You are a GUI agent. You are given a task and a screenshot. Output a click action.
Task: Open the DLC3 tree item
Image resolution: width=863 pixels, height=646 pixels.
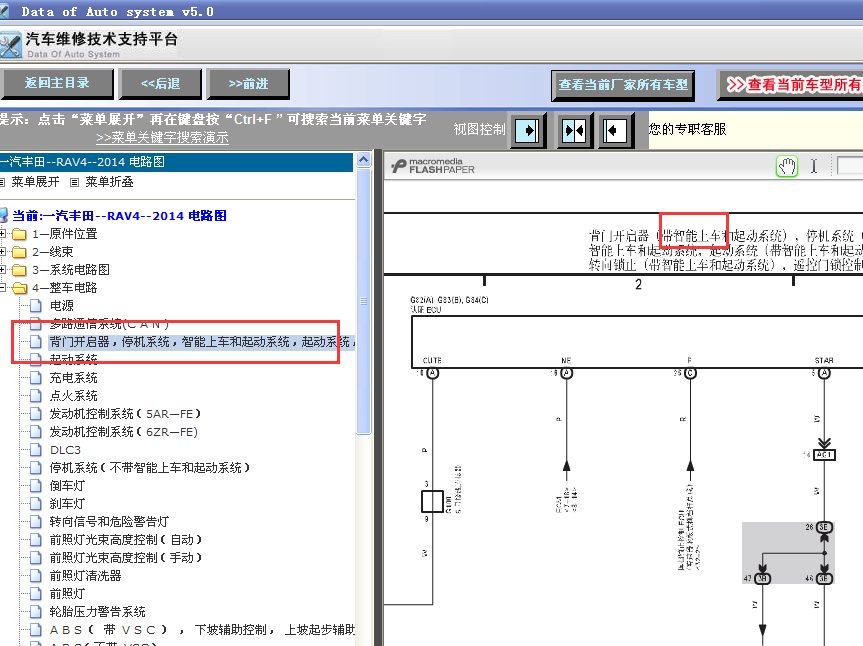tap(65, 450)
